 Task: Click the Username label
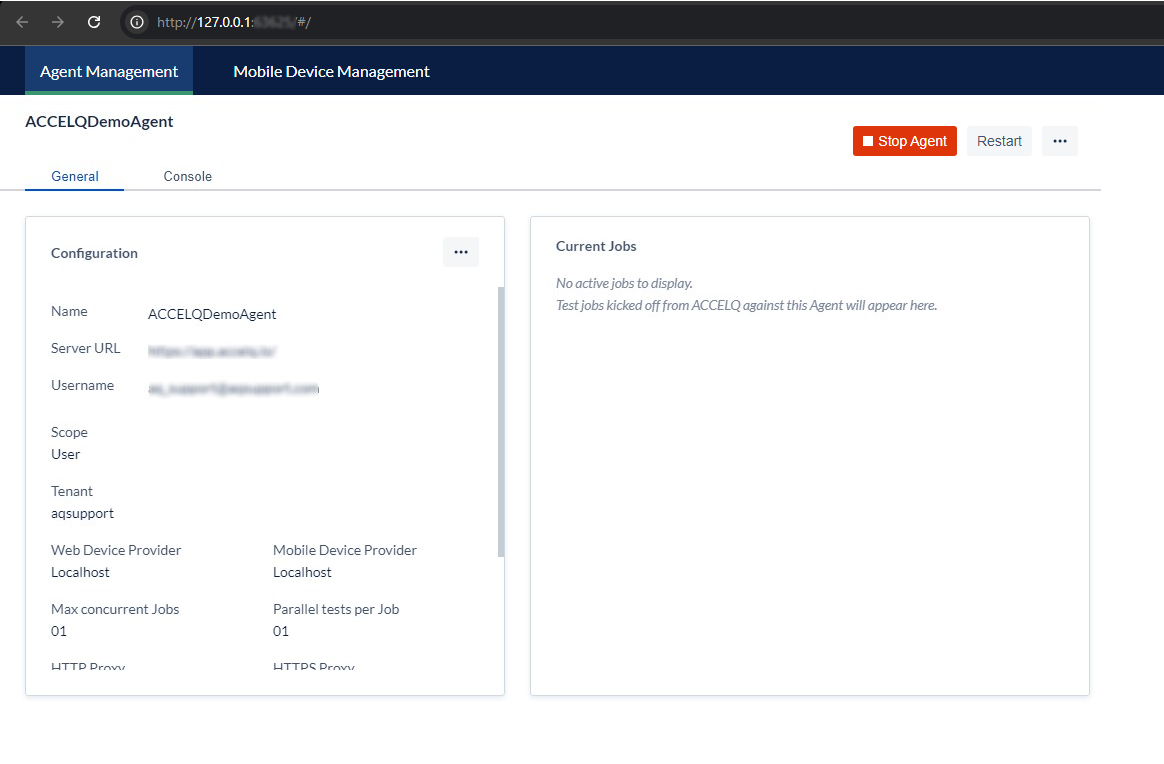click(x=82, y=385)
